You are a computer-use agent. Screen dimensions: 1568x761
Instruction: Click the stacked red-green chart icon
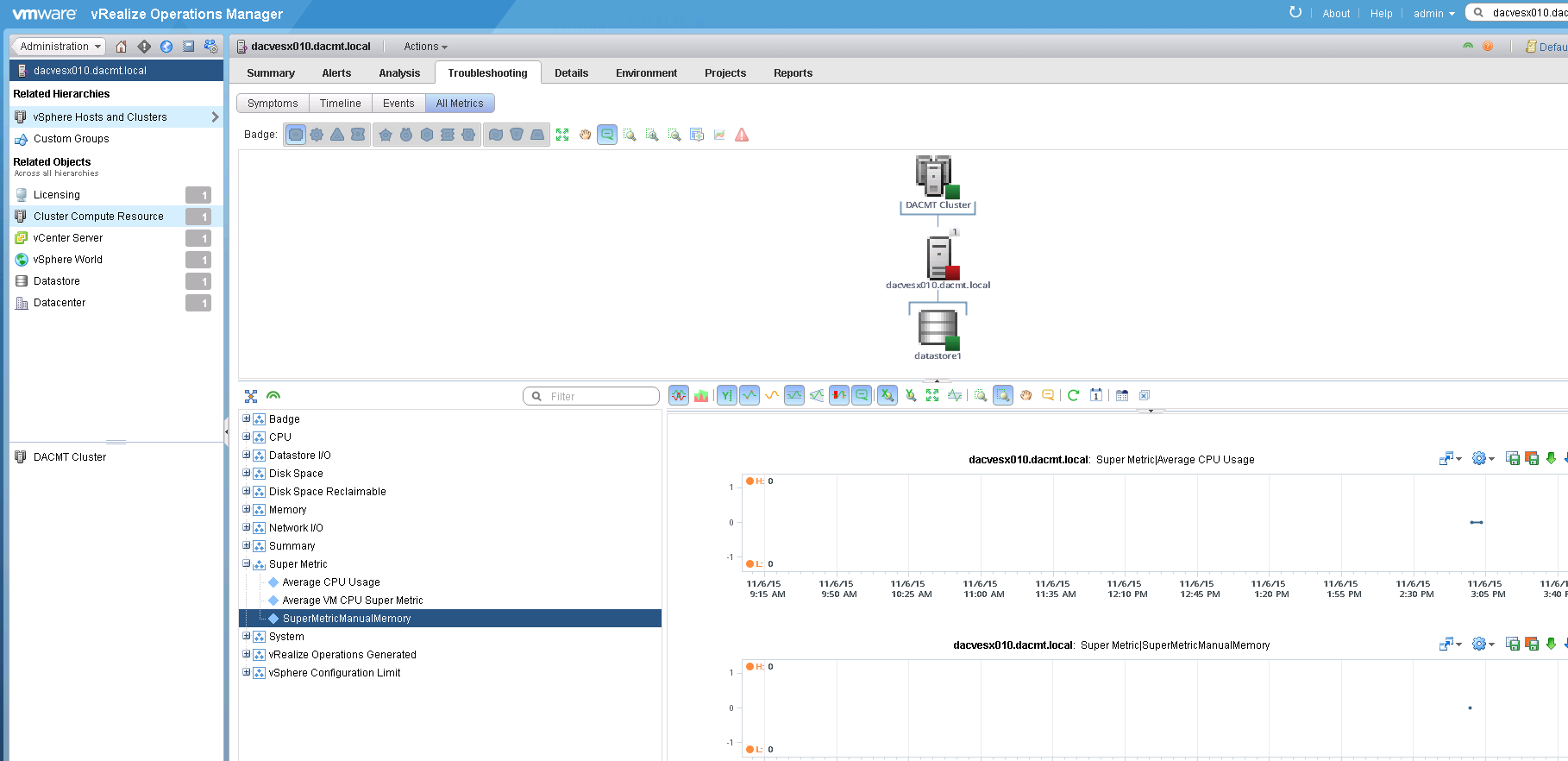[x=701, y=395]
